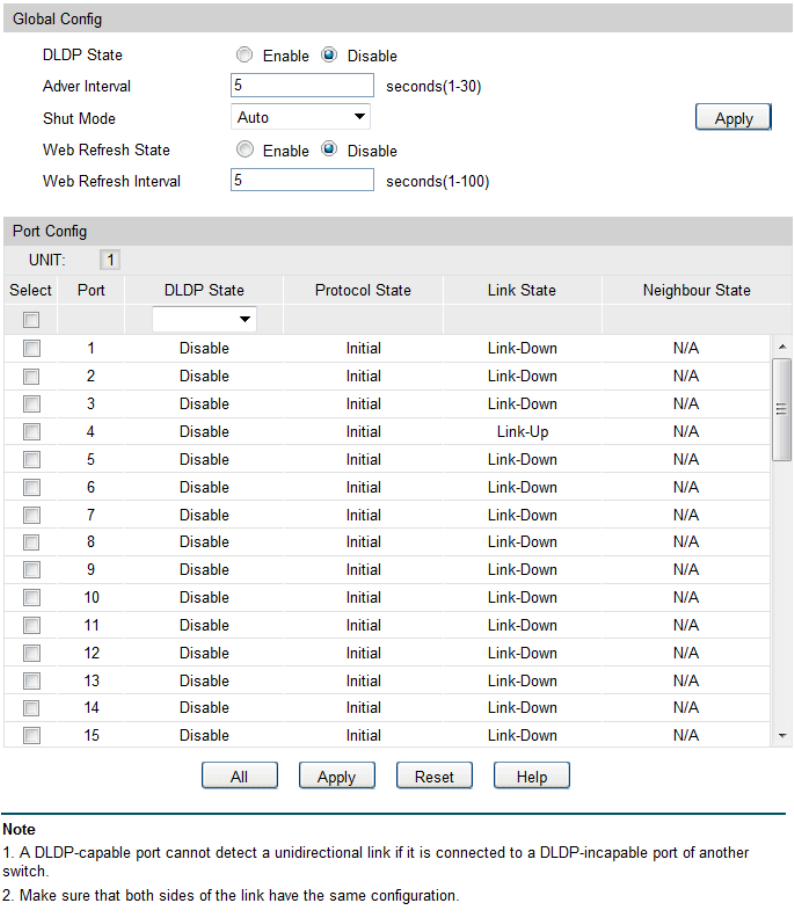Image resolution: width=794 pixels, height=917 pixels.
Task: Check the box for port 4
Action: (31, 432)
